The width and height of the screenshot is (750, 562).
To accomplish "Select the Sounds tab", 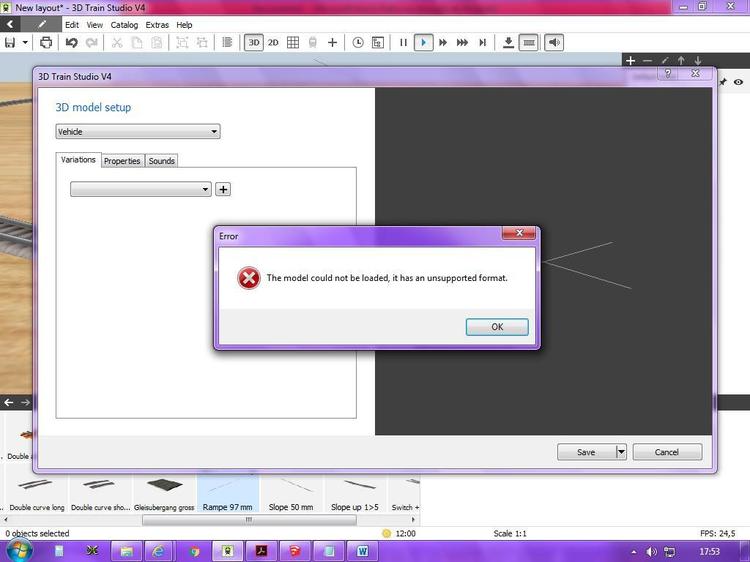I will pyautogui.click(x=161, y=161).
